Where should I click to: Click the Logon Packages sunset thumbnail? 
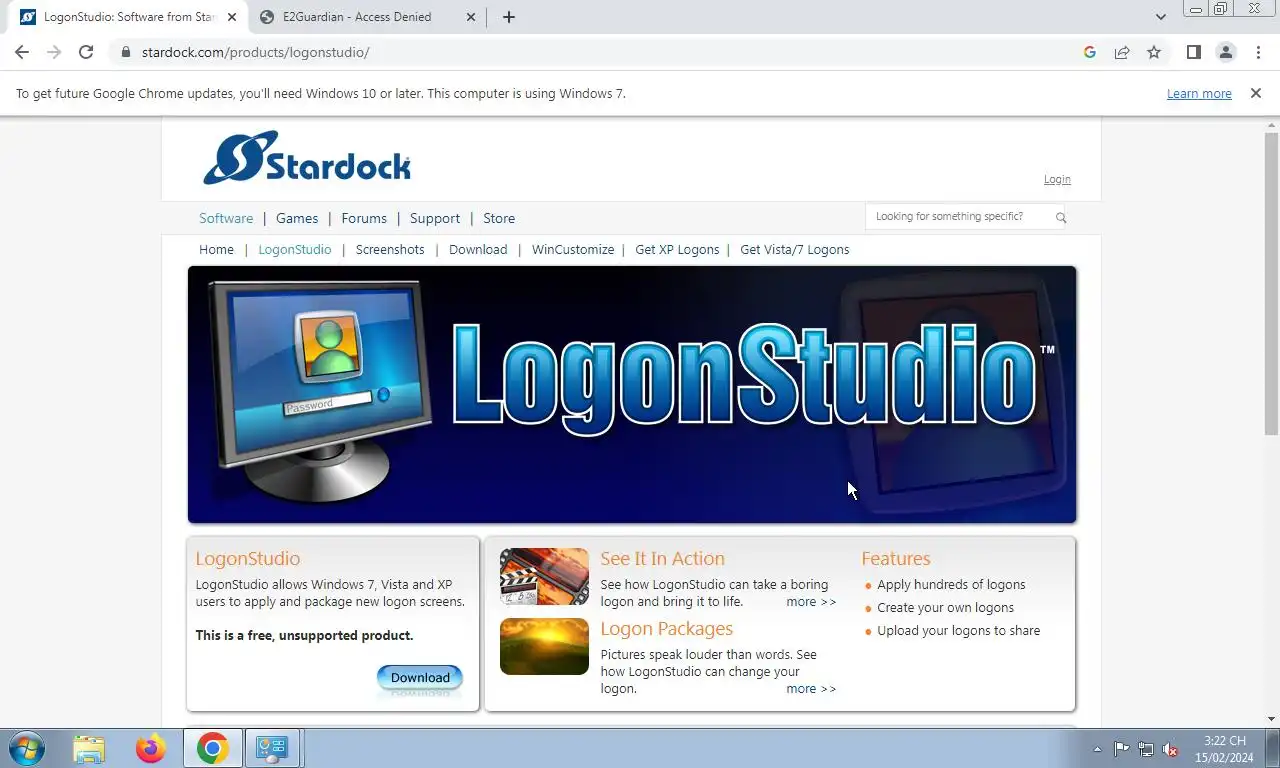pyautogui.click(x=544, y=646)
